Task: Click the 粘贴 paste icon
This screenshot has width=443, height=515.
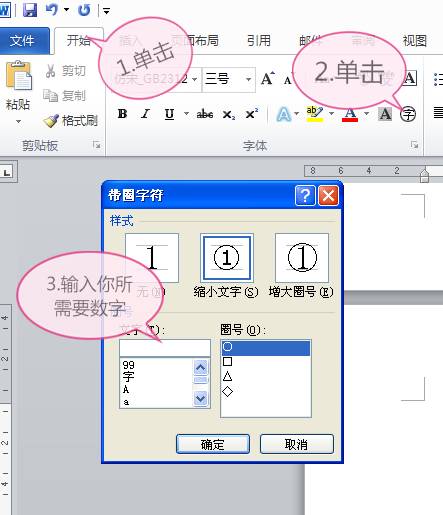Action: pos(18,75)
